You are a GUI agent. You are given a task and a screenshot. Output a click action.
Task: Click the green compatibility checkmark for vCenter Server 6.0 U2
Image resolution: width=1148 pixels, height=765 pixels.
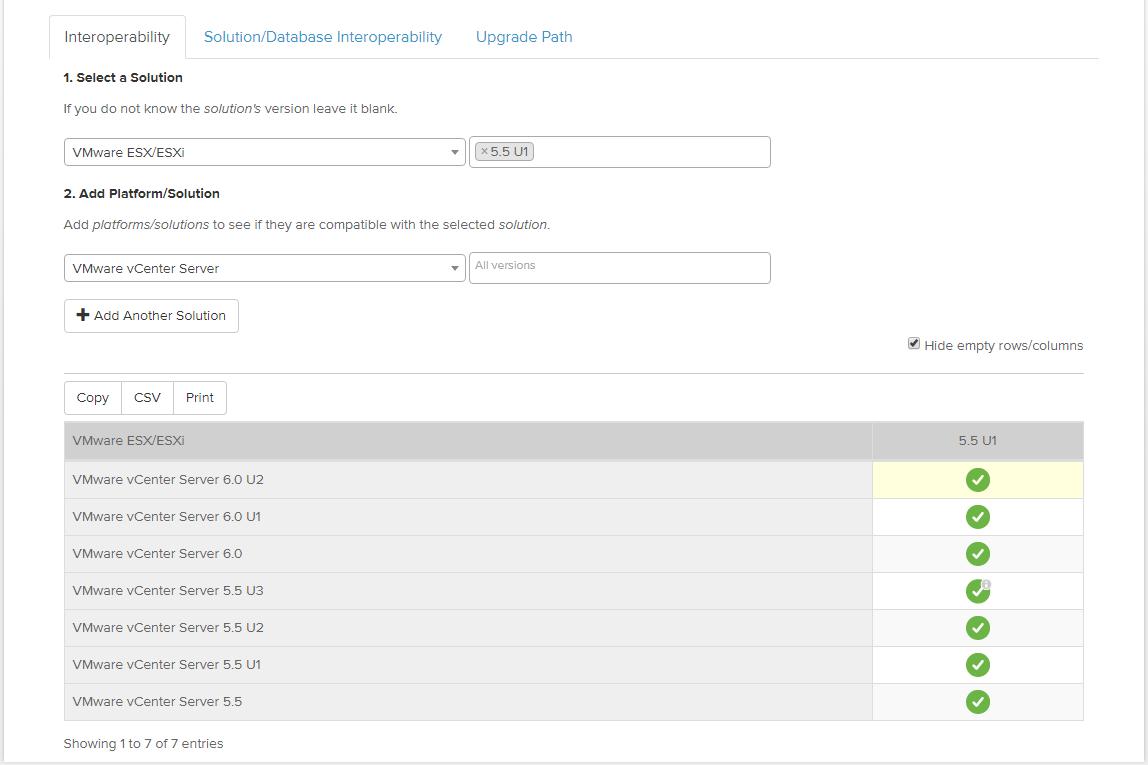977,480
